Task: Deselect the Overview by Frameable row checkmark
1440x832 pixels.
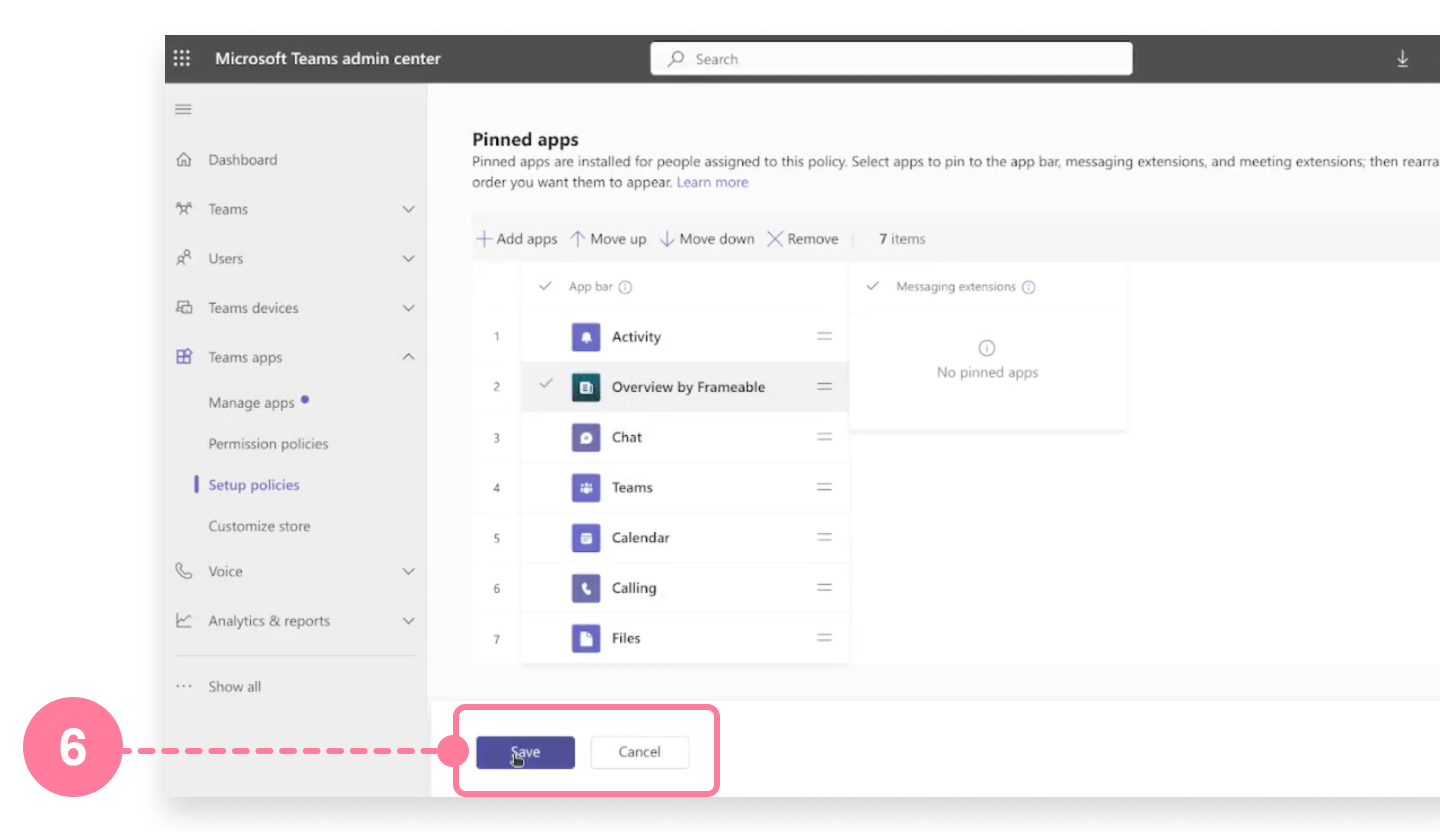Action: click(x=545, y=383)
